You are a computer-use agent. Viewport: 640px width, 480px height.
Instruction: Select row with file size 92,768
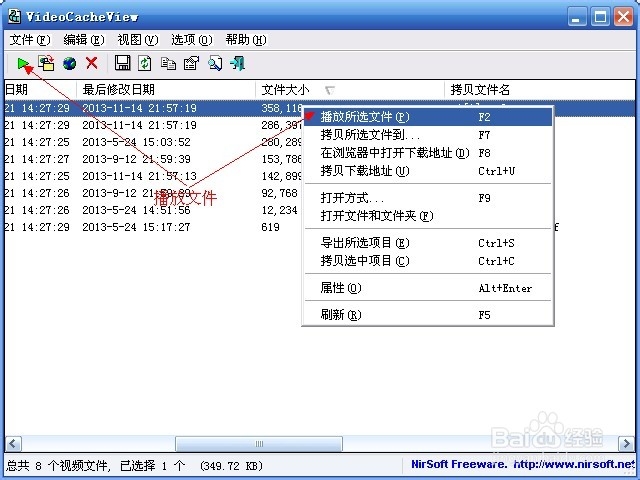[x=153, y=193]
